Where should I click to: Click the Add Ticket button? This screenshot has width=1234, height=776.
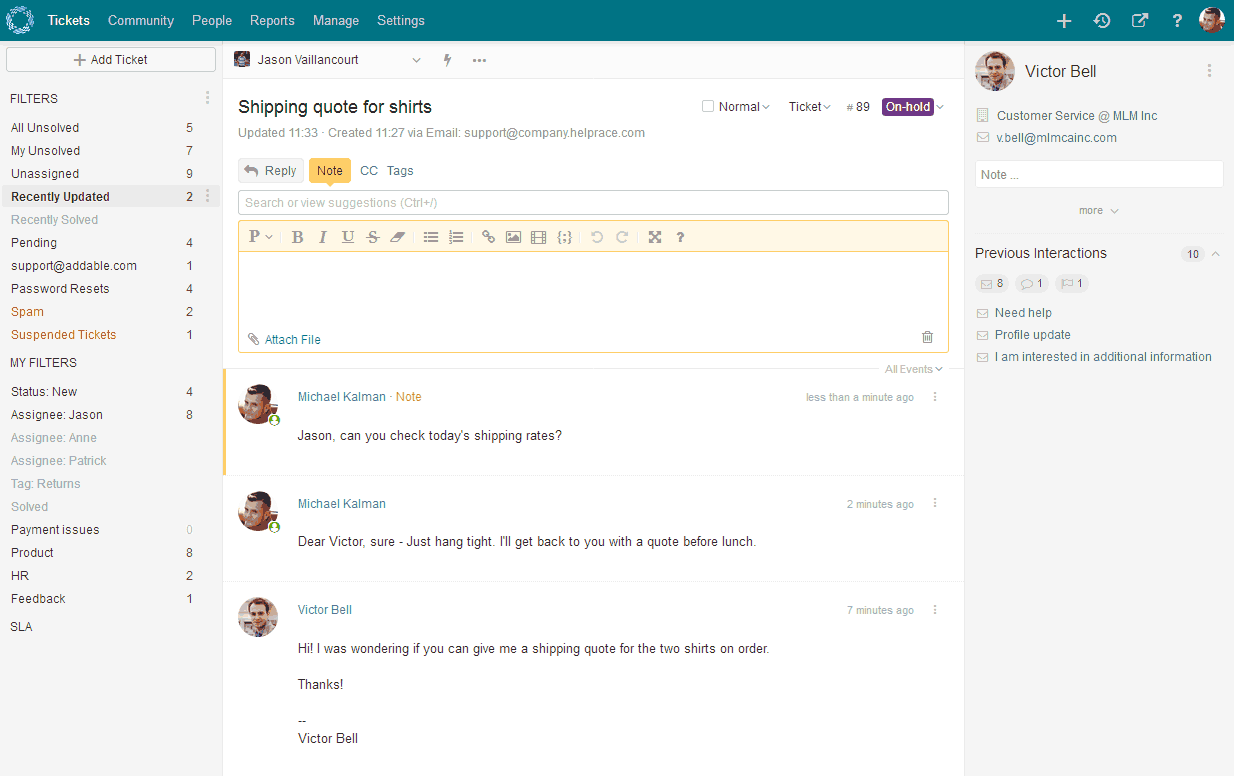point(111,60)
